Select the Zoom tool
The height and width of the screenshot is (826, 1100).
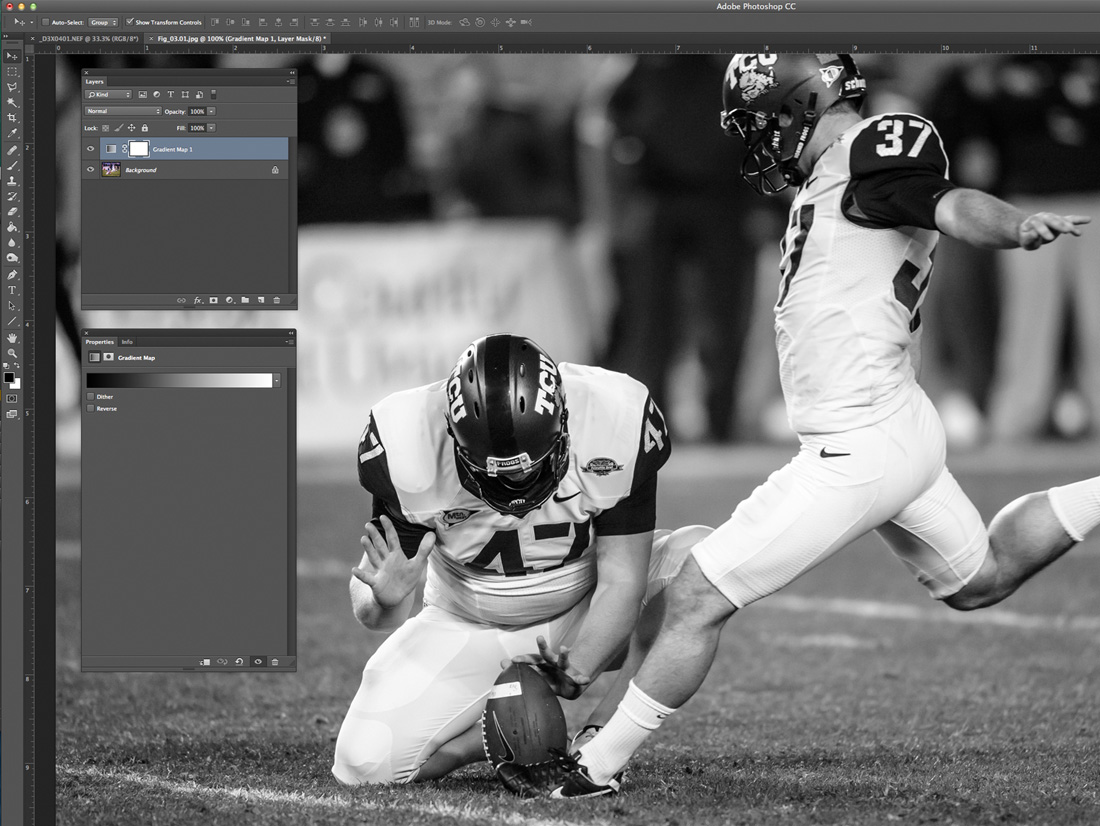[12, 354]
